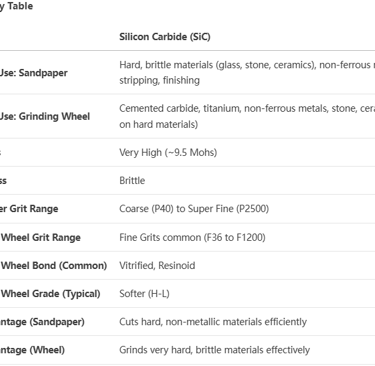Click the Silicon Carbide (SiC) column header

[x=165, y=37]
